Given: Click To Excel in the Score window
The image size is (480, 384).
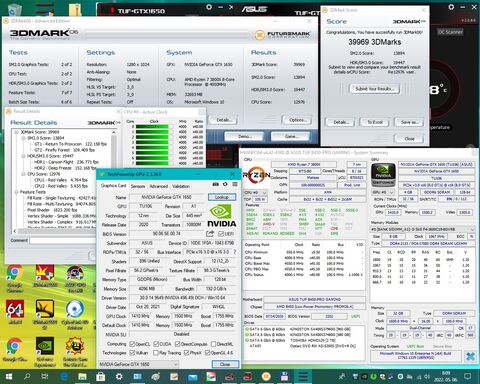Looking at the screenshot, I should click(x=375, y=122).
